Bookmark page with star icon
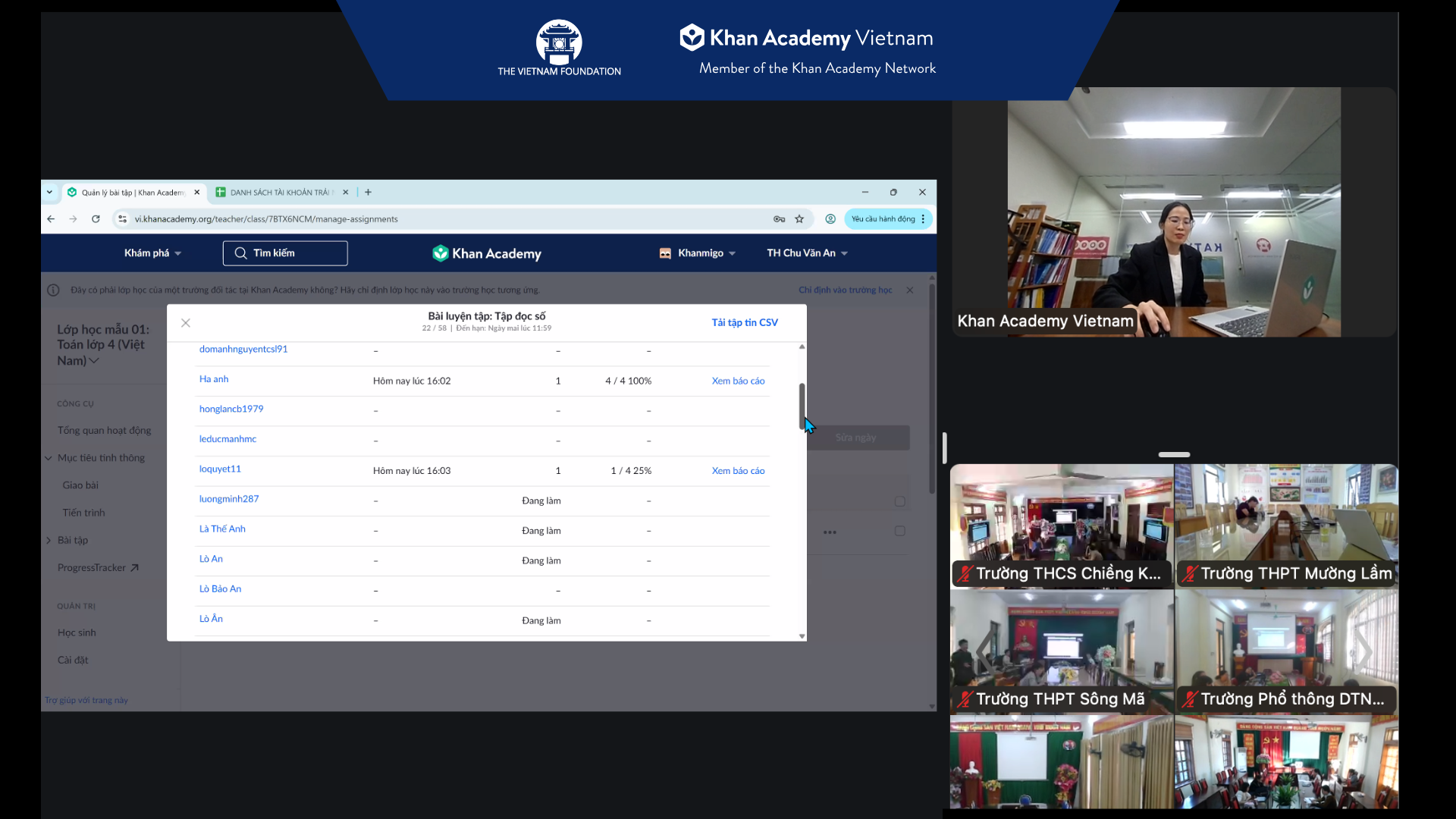The image size is (1456, 819). pyautogui.click(x=799, y=219)
